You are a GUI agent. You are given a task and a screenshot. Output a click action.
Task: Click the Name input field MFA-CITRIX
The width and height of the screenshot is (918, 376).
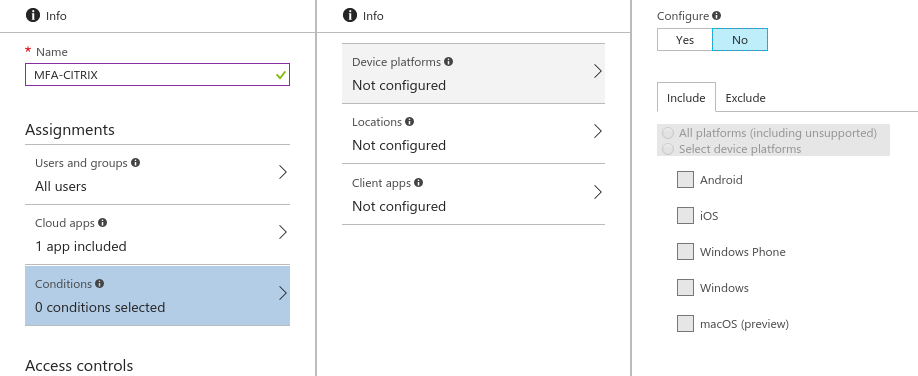pyautogui.click(x=157, y=75)
